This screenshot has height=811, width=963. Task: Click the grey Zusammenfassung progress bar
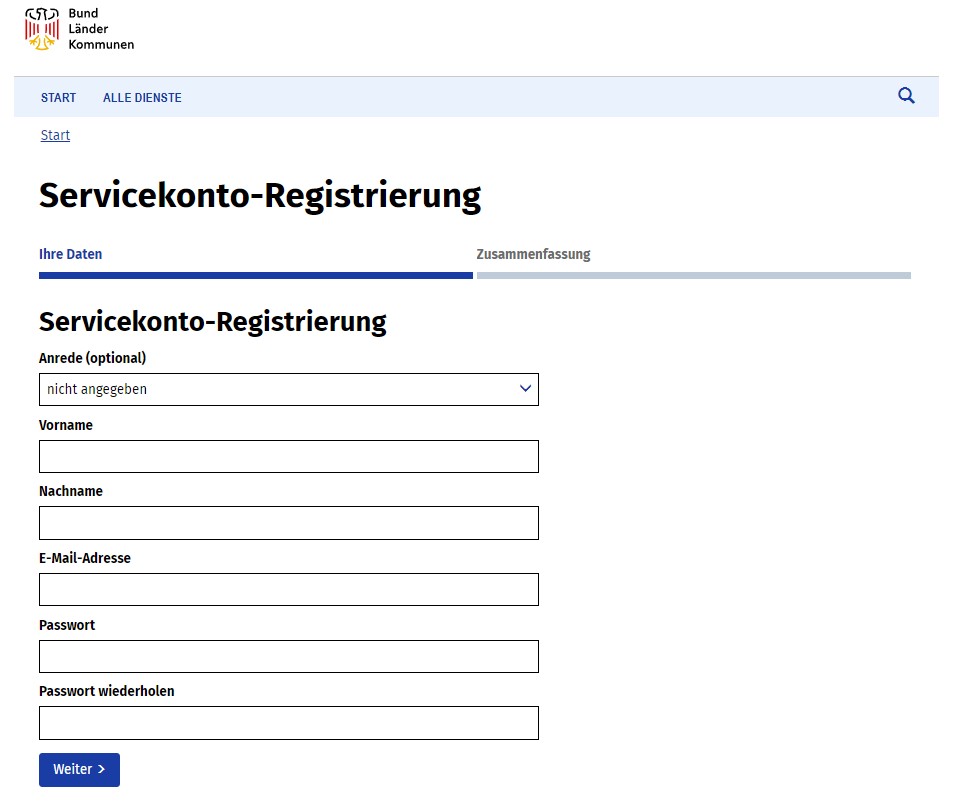693,276
